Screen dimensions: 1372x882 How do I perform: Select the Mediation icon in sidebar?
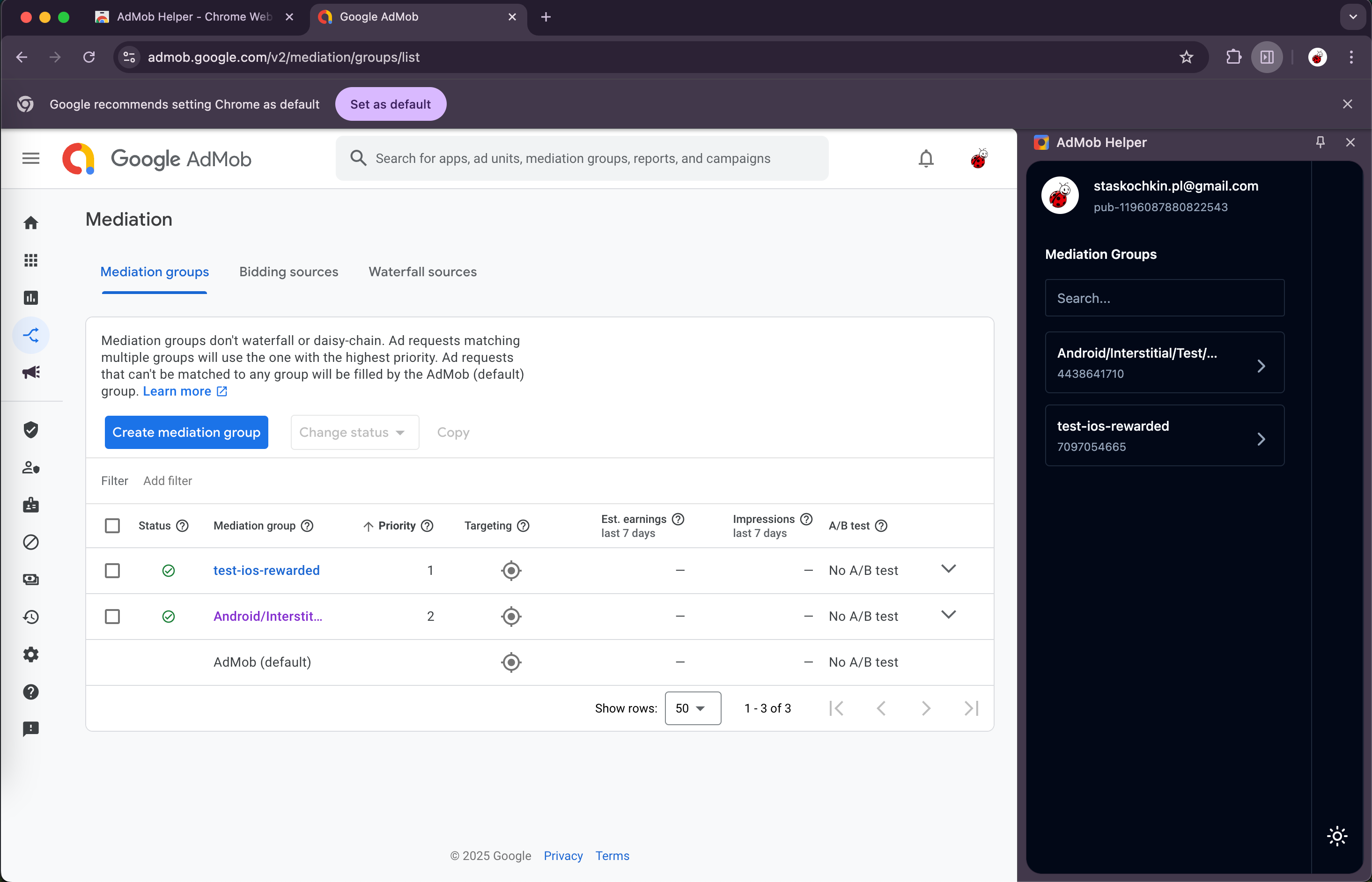pos(31,335)
